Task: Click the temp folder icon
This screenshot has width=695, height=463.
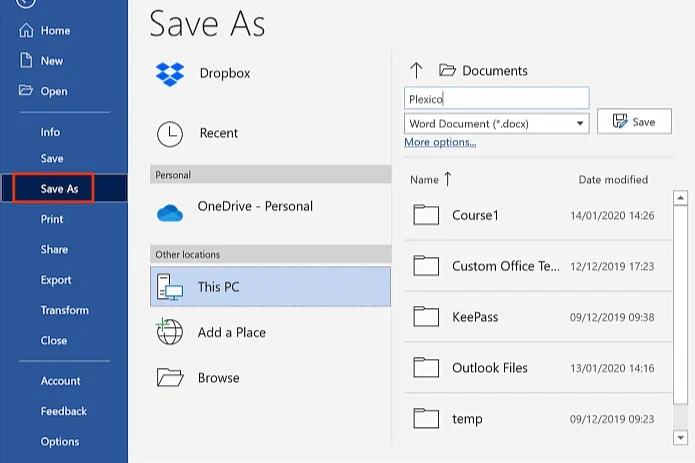Action: tap(426, 418)
